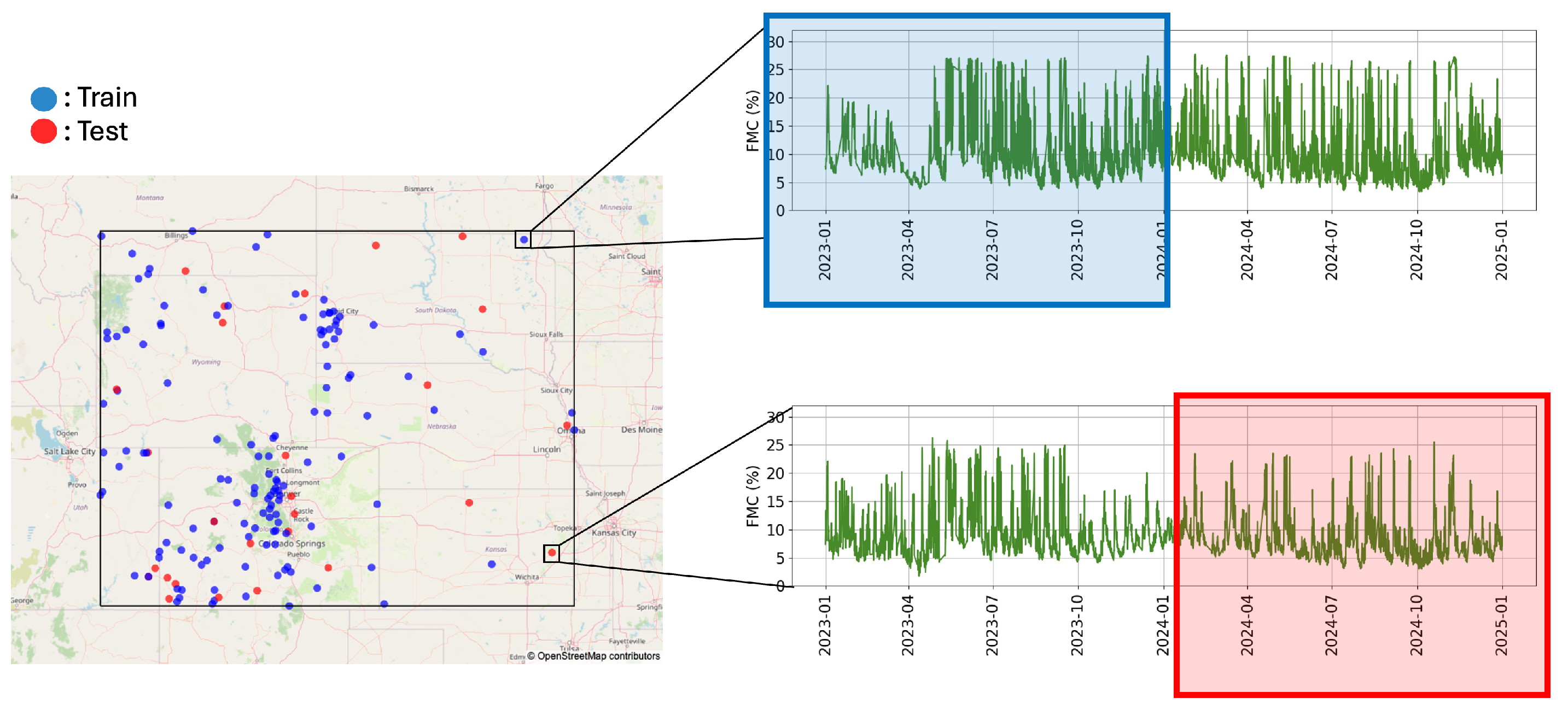Viewport: 1568px width, 716px height.
Task: Click the 2023-04 tick label on lower chart
Action: [907, 625]
